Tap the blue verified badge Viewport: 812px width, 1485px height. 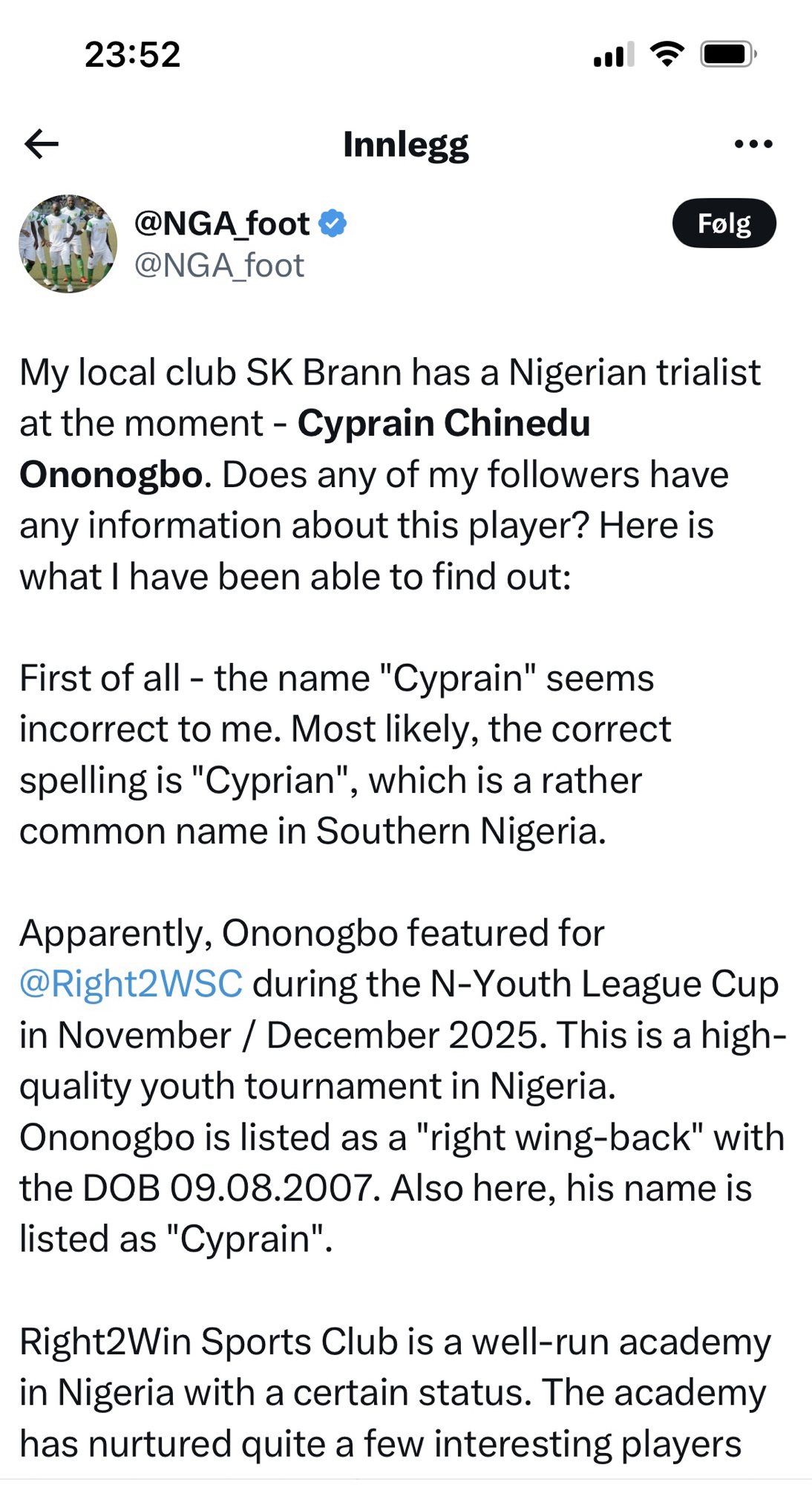333,223
